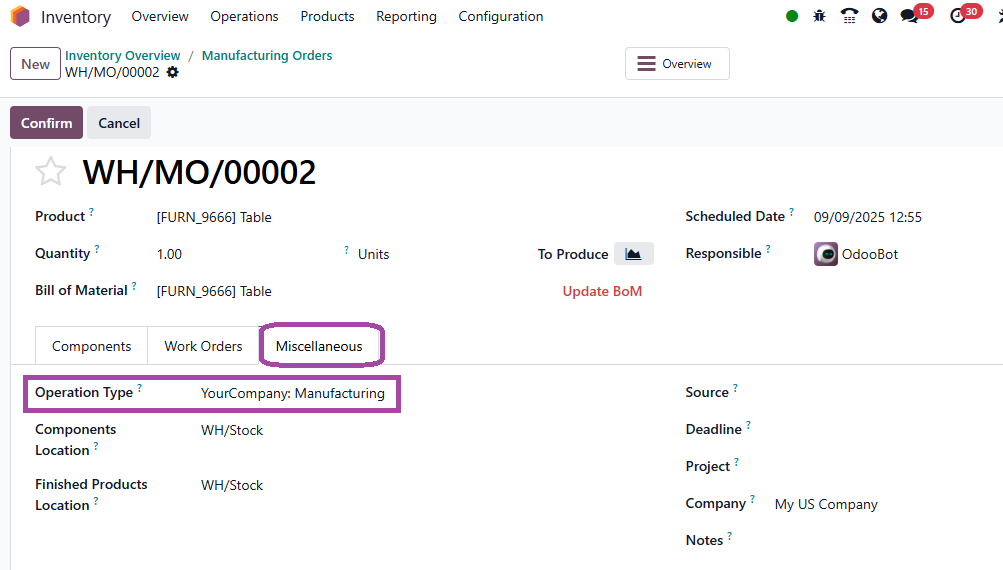1003x570 pixels.
Task: Expand the Operation Type selection field
Action: click(293, 393)
